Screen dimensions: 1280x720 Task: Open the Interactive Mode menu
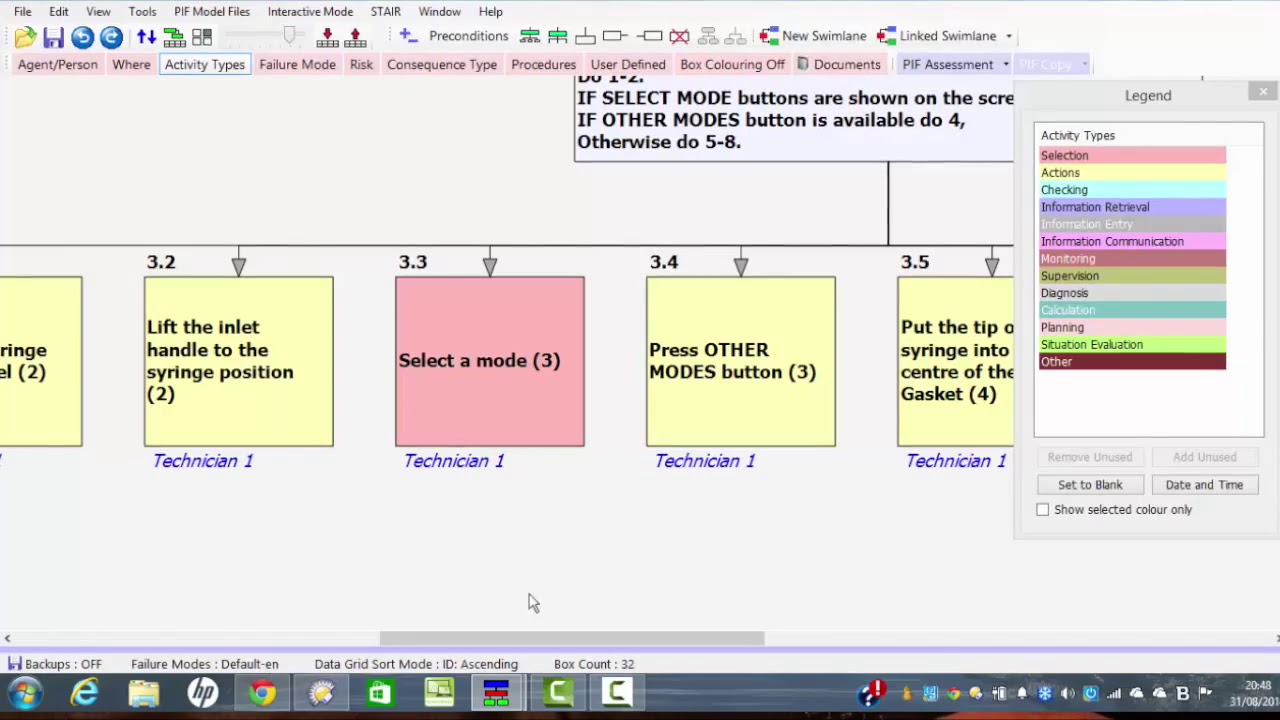pyautogui.click(x=310, y=11)
